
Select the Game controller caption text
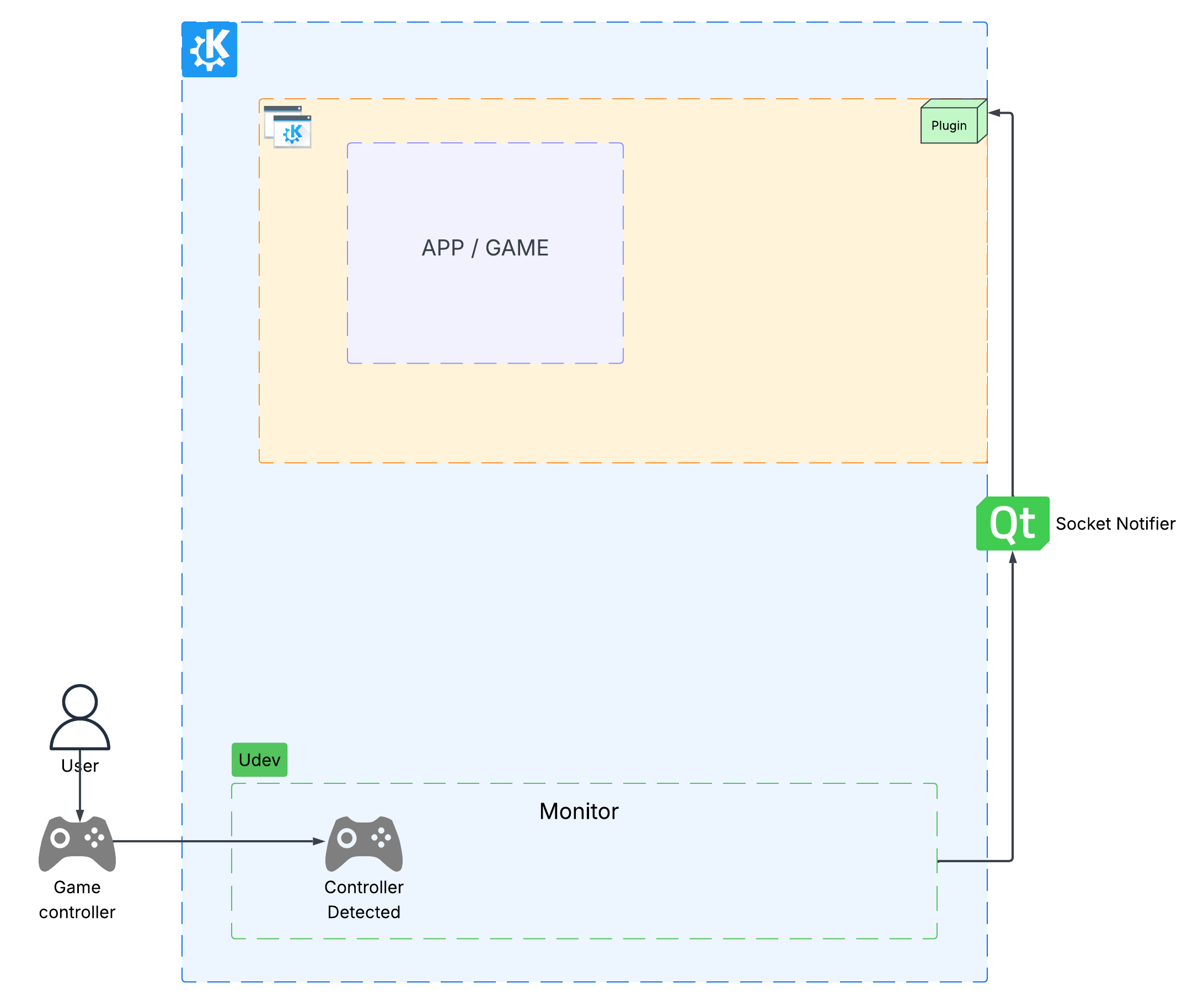(x=77, y=900)
